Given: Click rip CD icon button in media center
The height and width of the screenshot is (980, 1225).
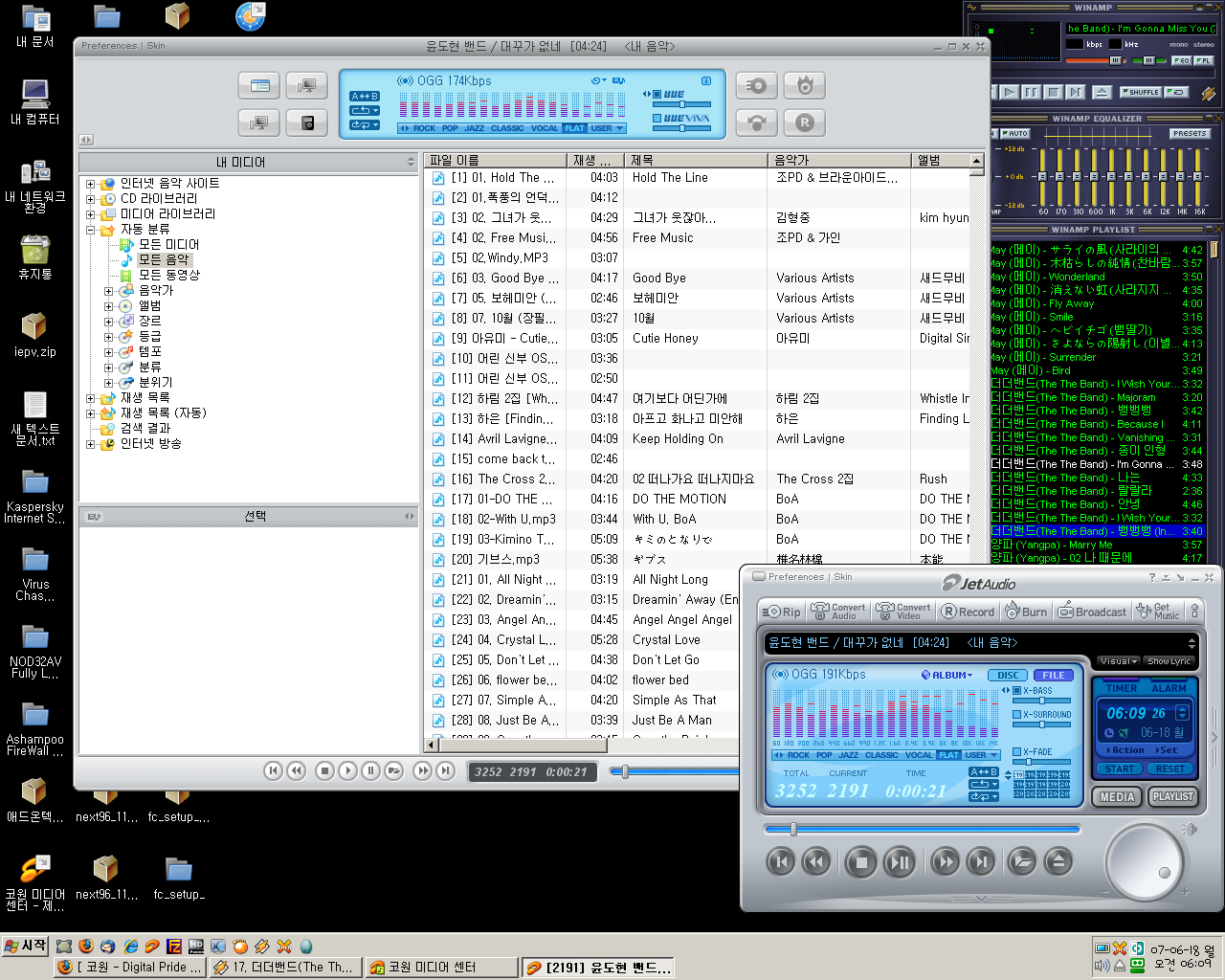Looking at the screenshot, I should [x=757, y=85].
